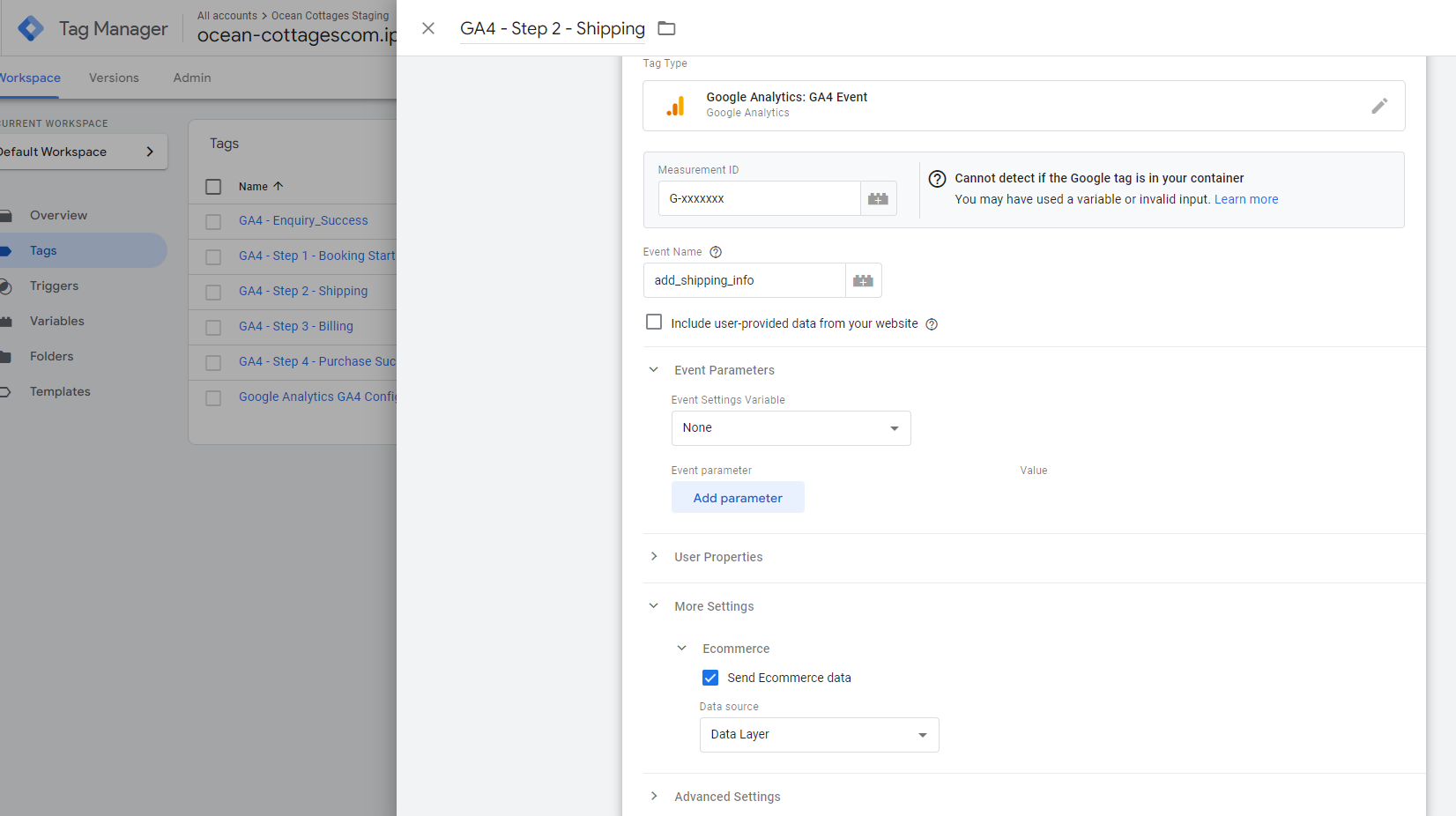Switch to the Versions tab
The image size is (1456, 816).
point(114,78)
